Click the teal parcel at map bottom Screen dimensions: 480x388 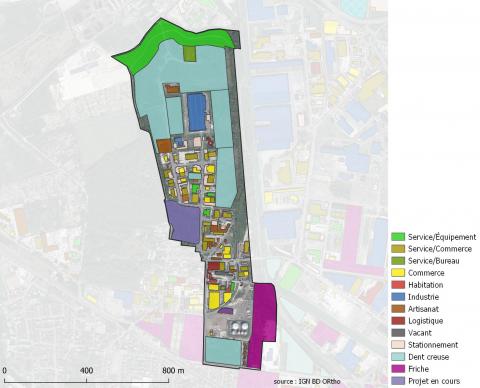[223, 351]
